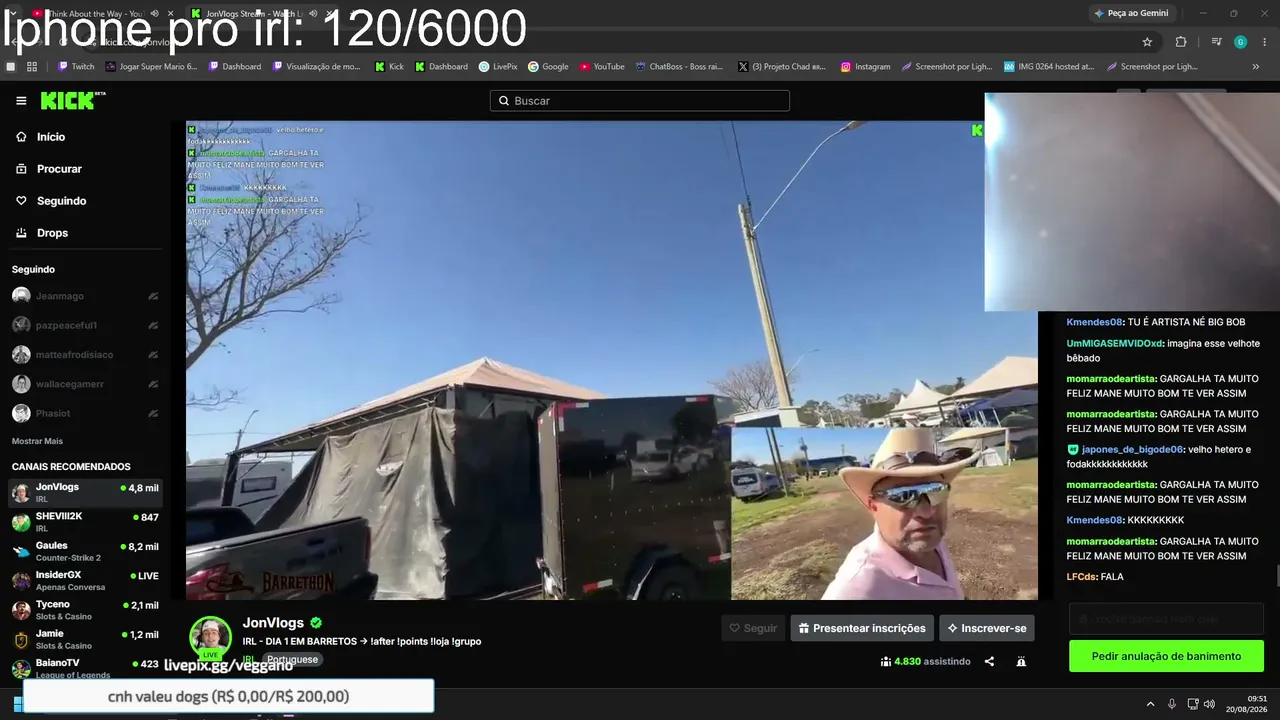Open the YouTube bookmark

pyautogui.click(x=602, y=67)
